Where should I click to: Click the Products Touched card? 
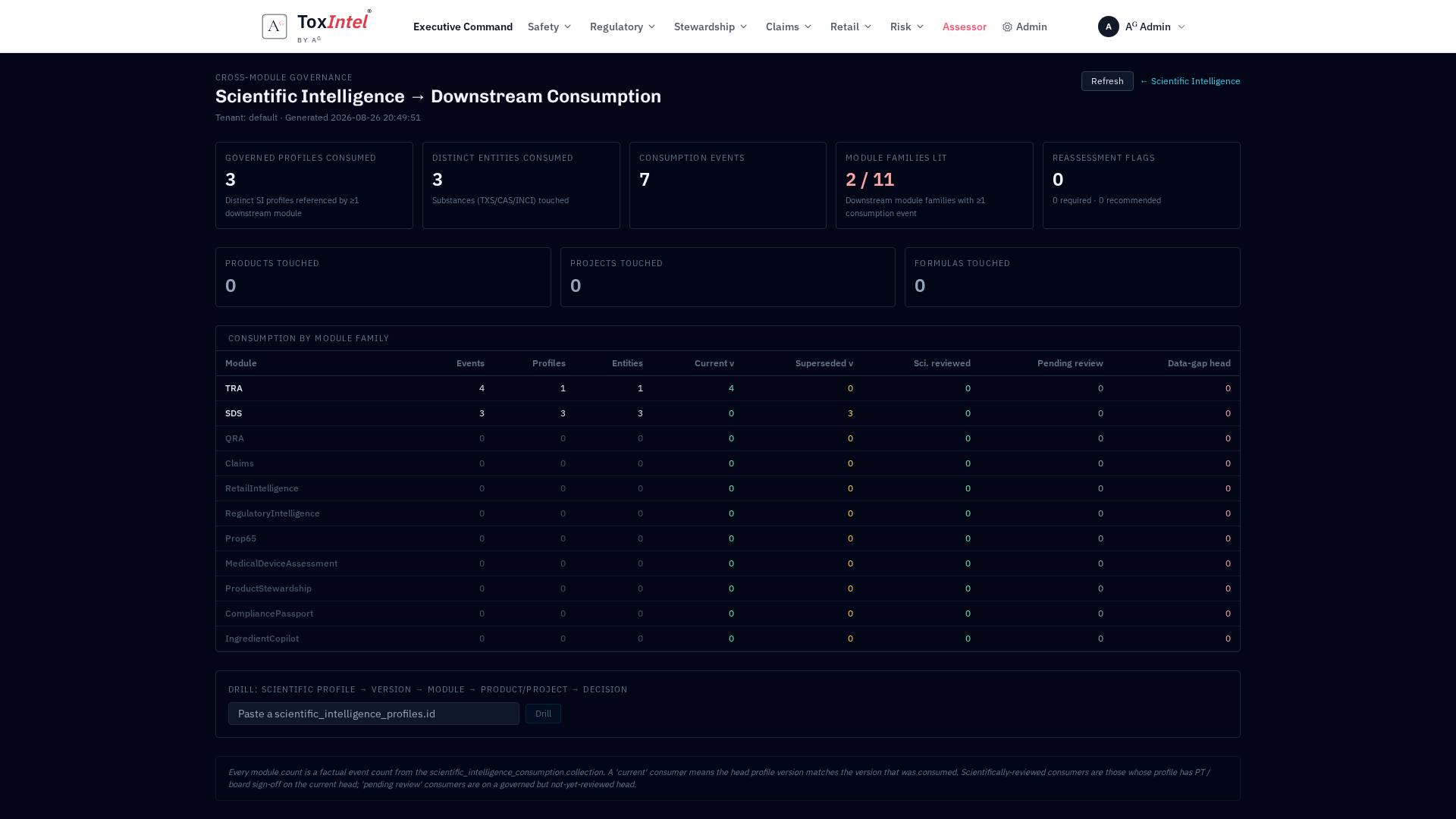pos(383,277)
